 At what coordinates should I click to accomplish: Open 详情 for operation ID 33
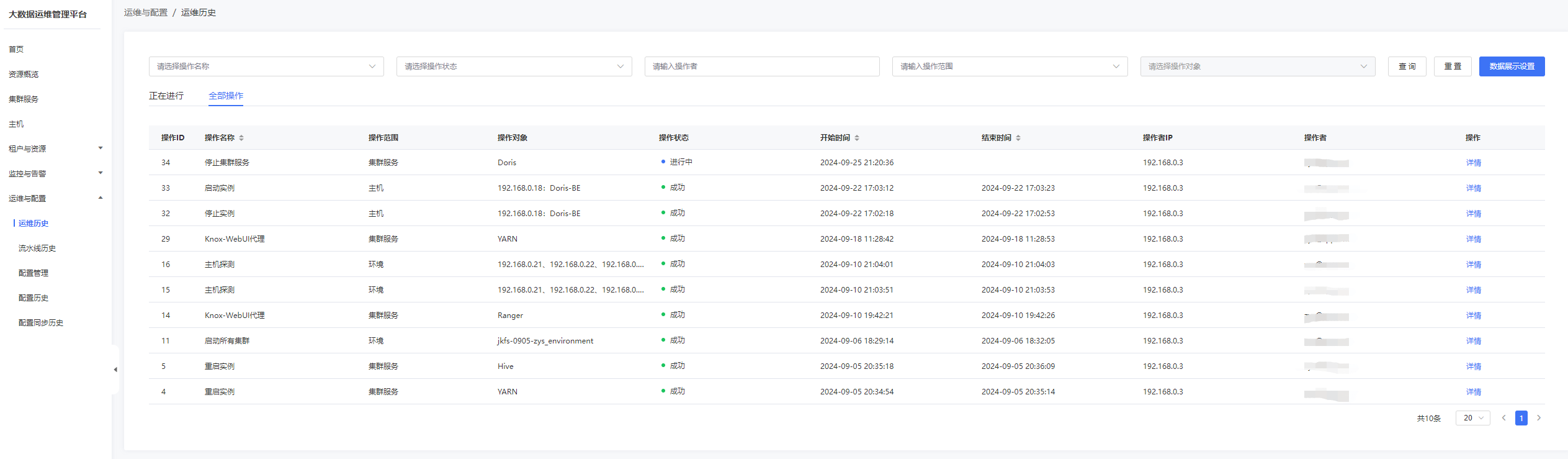click(x=1474, y=188)
